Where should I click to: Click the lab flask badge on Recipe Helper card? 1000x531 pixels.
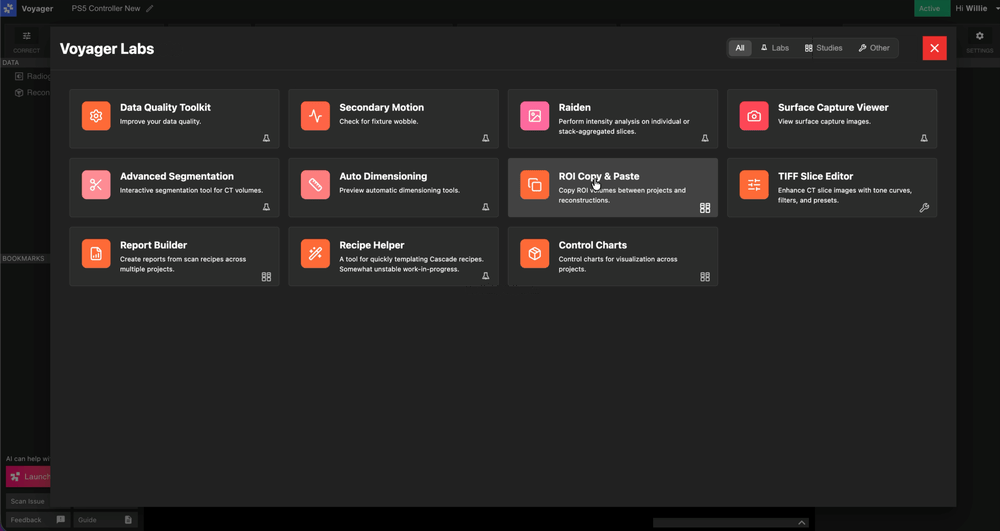(x=485, y=276)
